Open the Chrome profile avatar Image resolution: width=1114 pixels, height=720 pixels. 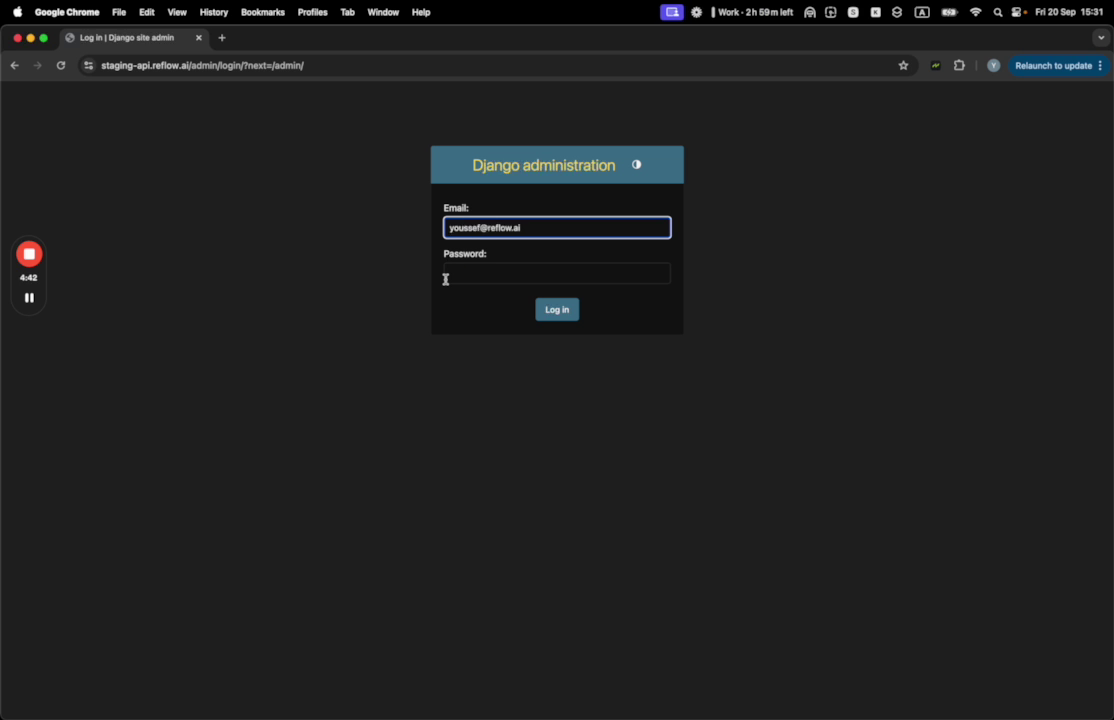point(993,65)
